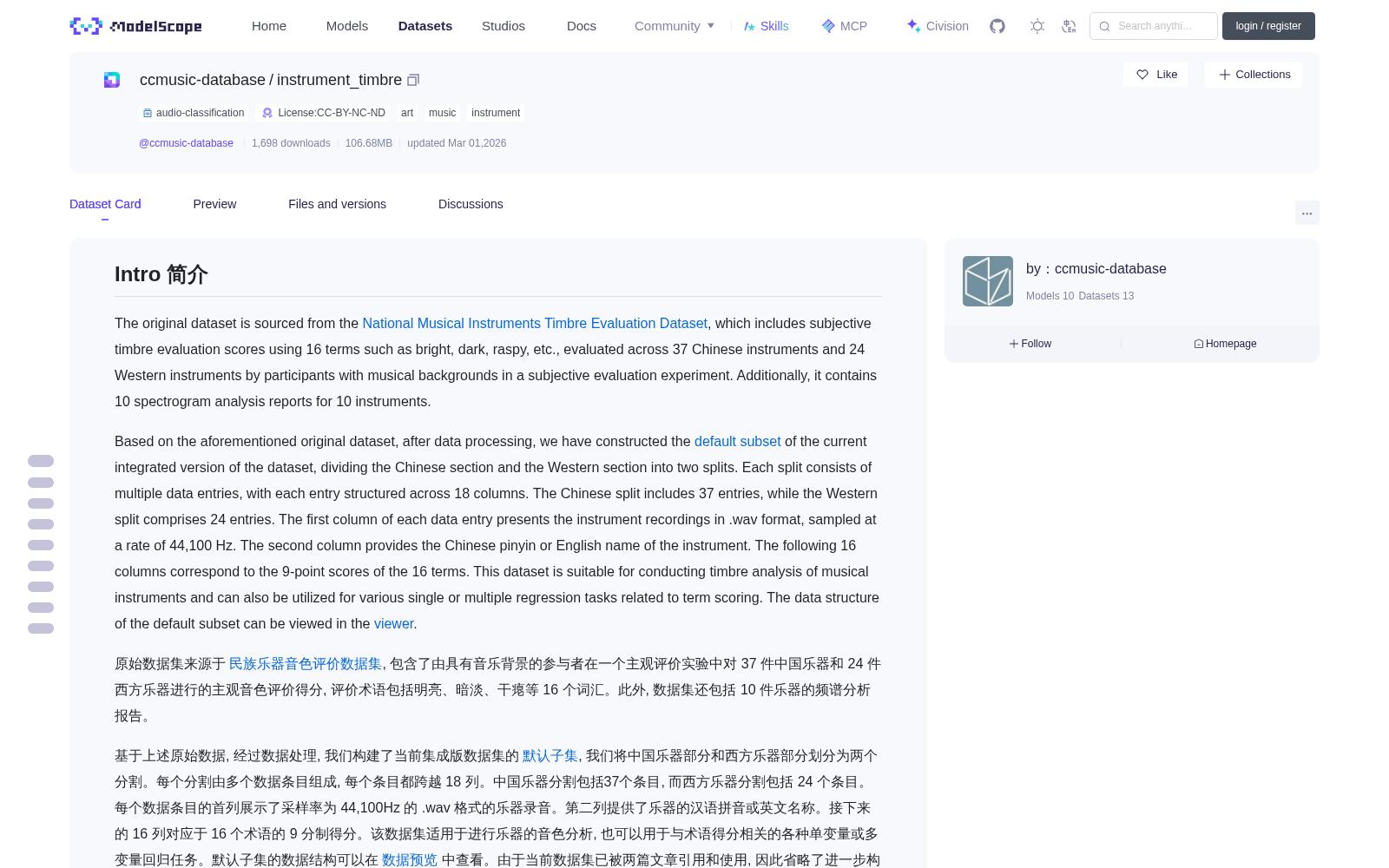
Task: Switch language with the translate icon
Action: (x=1070, y=26)
